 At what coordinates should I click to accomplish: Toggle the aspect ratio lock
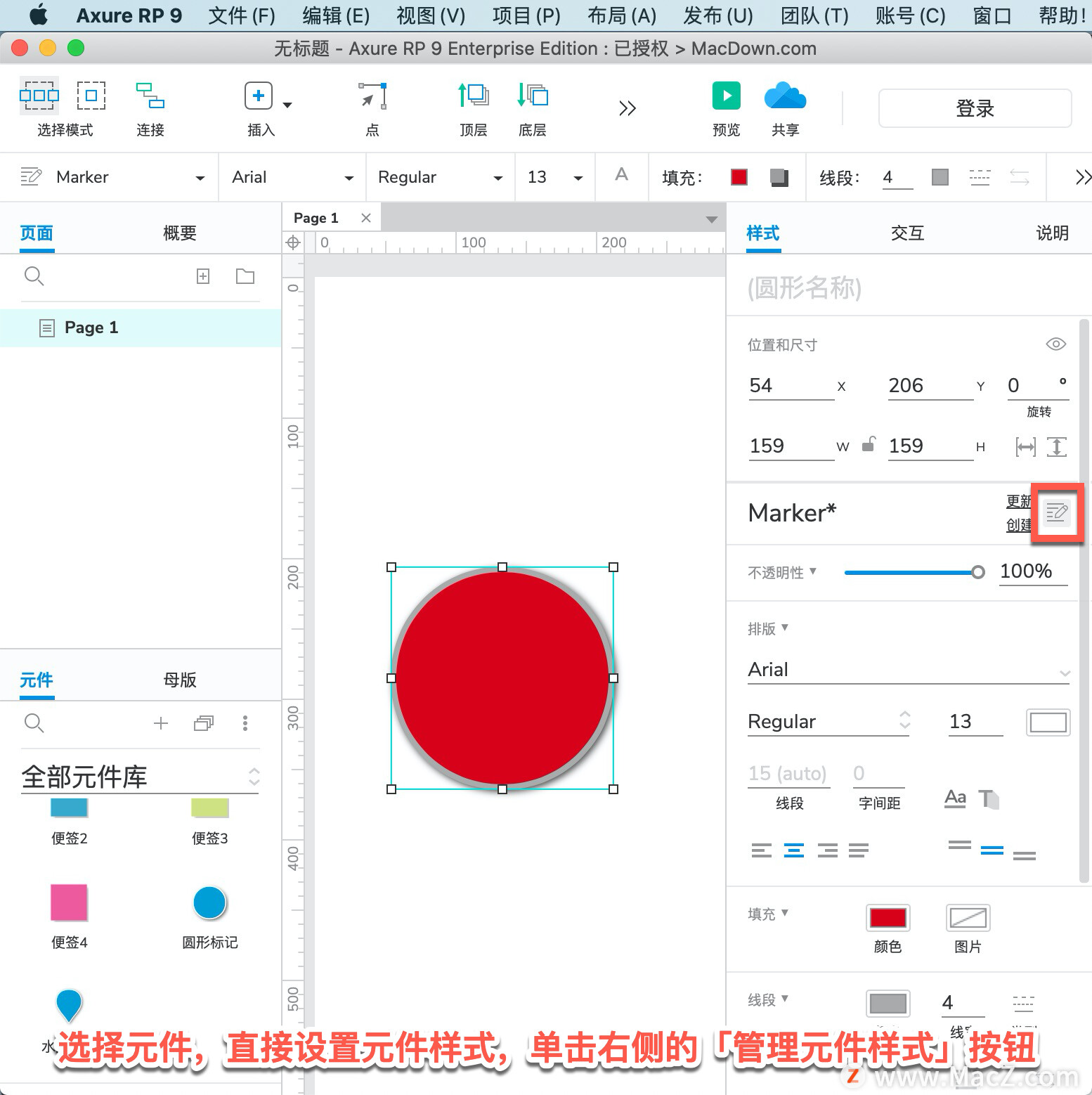tap(869, 444)
